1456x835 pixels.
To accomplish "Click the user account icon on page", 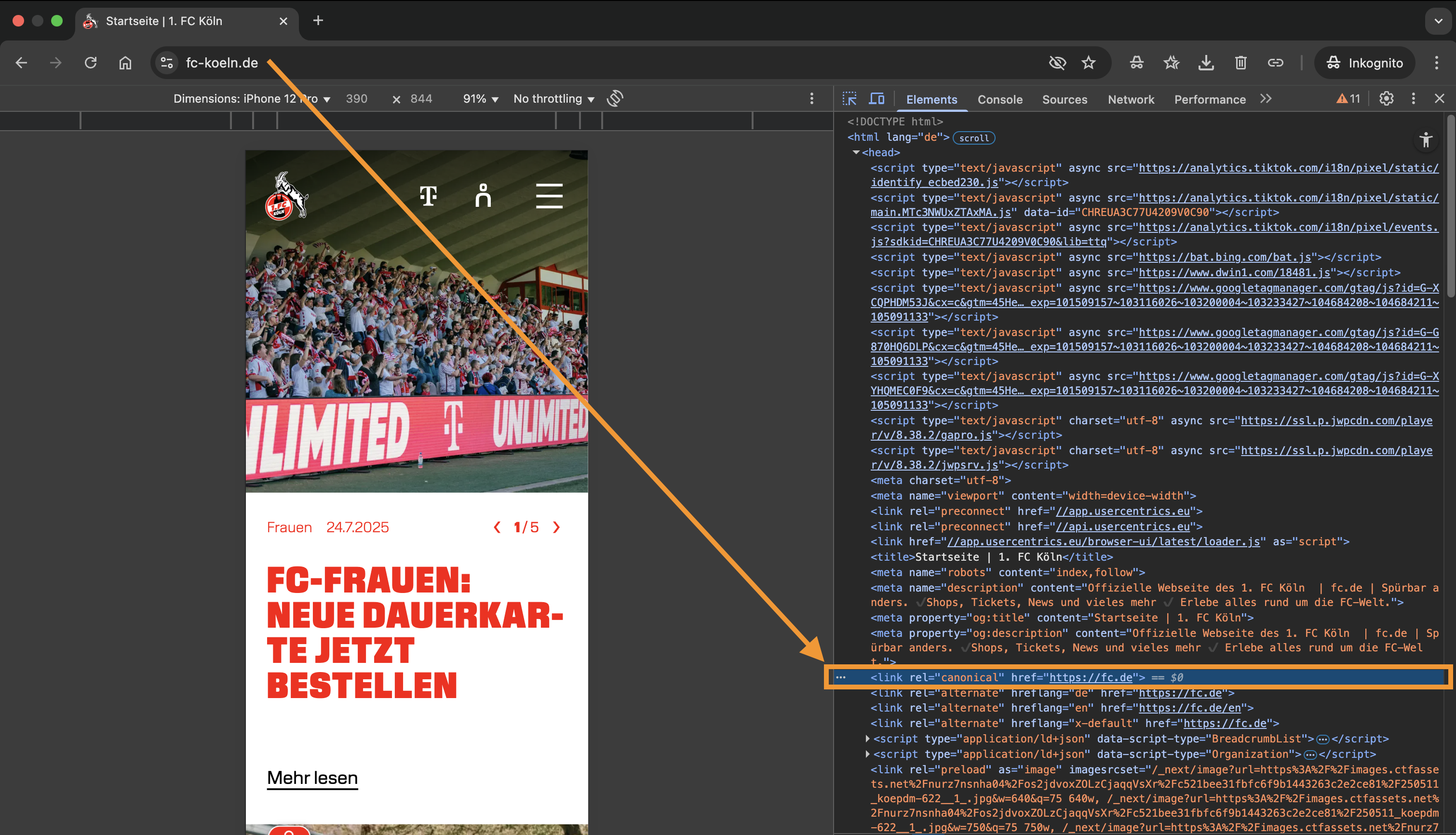I will (x=483, y=196).
